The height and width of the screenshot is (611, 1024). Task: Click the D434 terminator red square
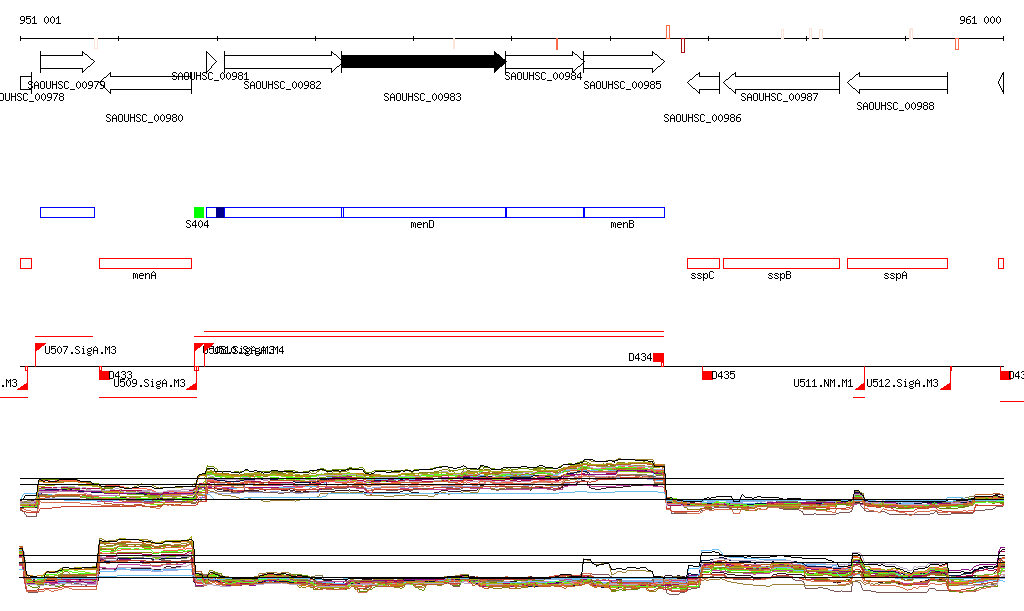click(658, 357)
